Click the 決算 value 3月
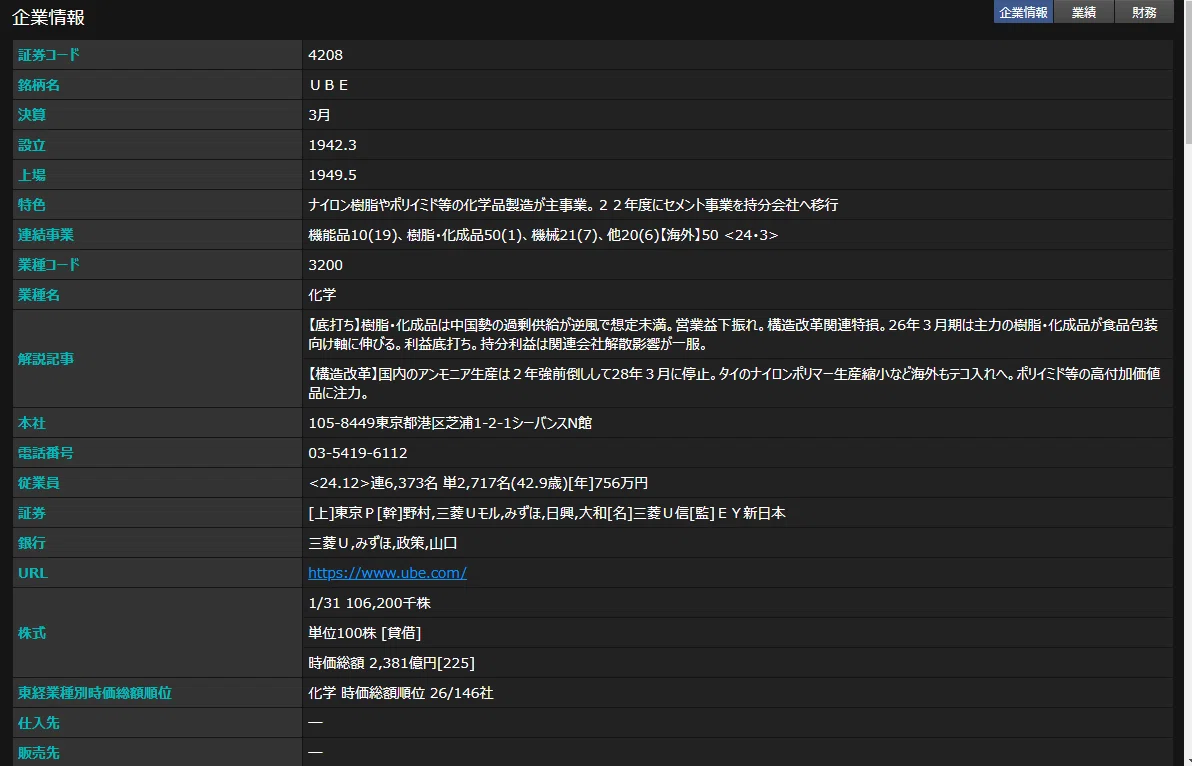The width and height of the screenshot is (1192, 766). point(319,115)
